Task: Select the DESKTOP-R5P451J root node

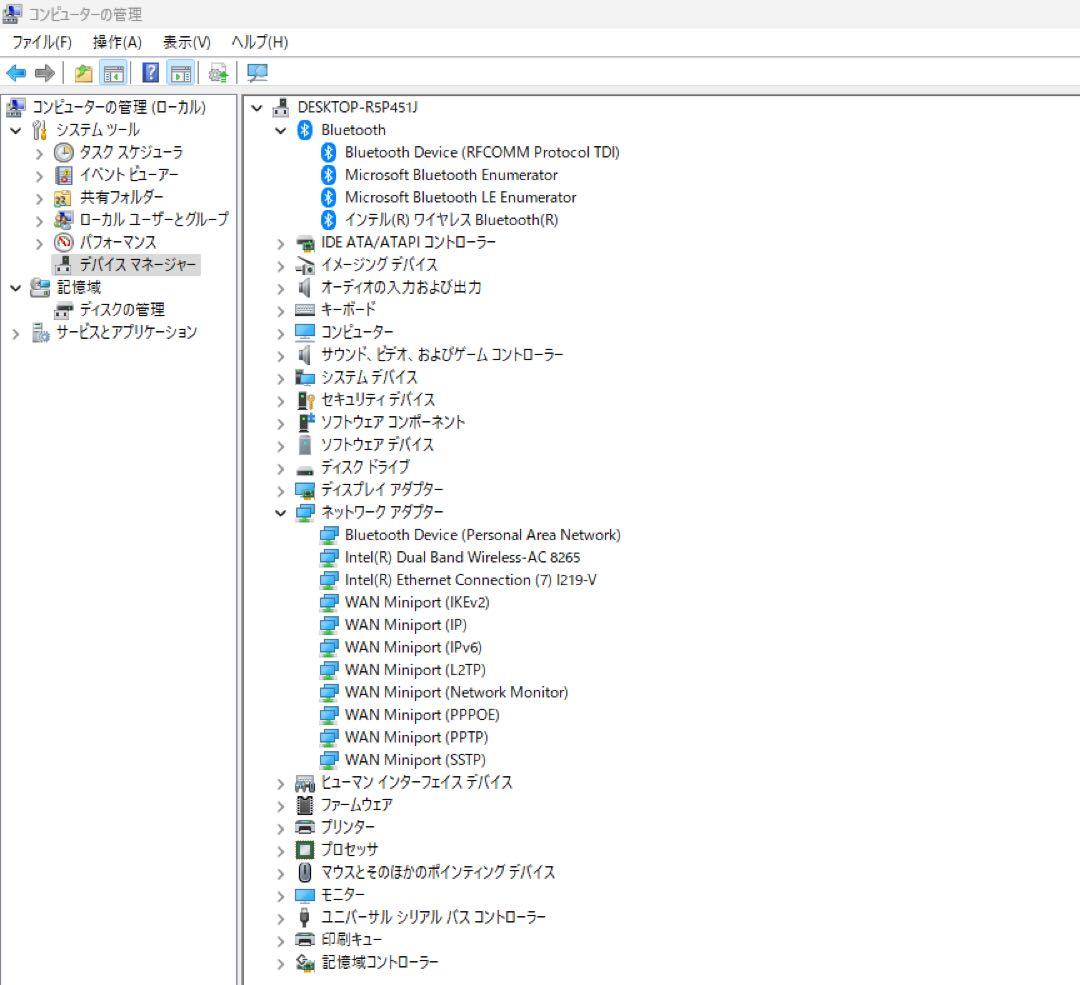Action: point(355,107)
